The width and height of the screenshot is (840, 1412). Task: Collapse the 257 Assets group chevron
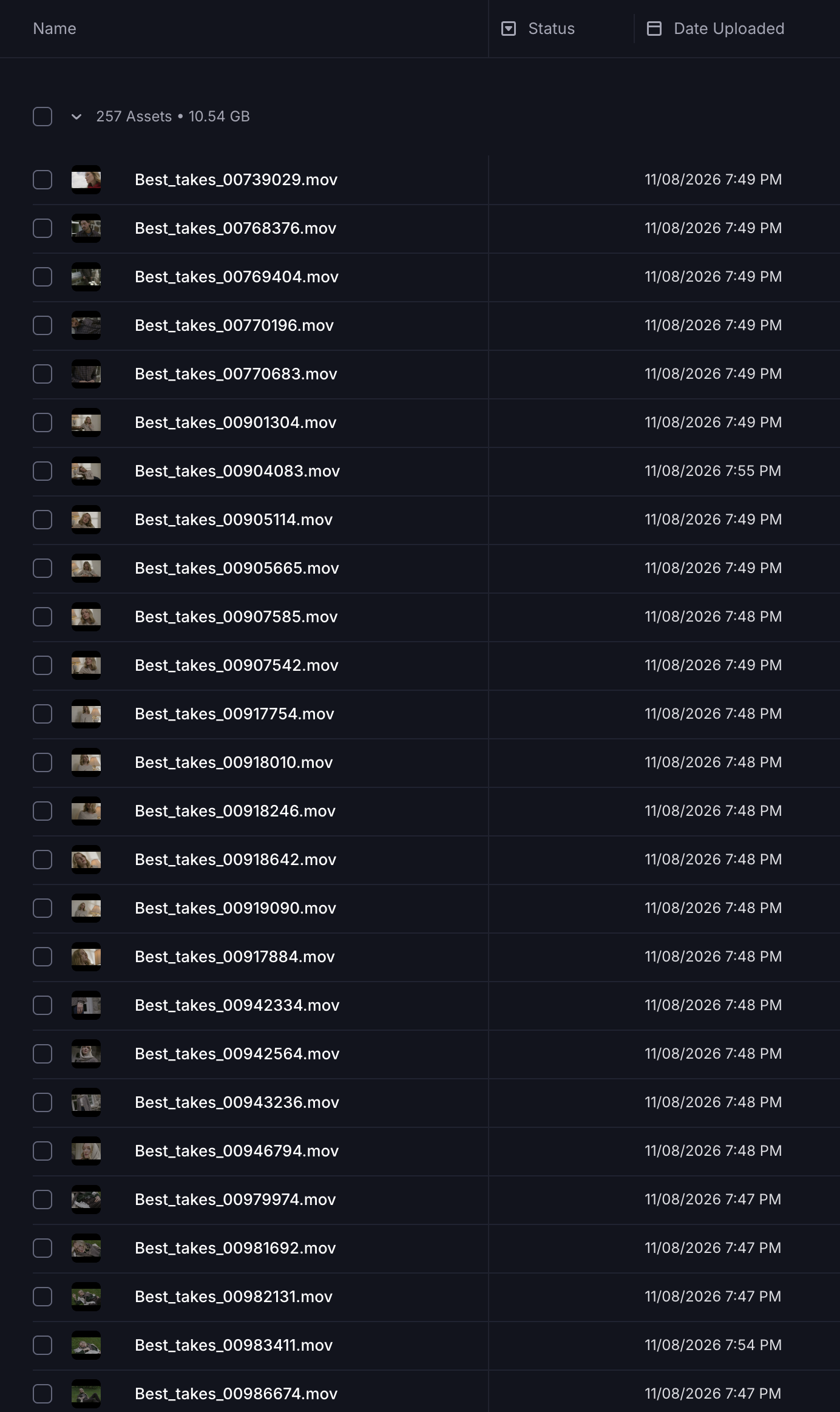[76, 117]
